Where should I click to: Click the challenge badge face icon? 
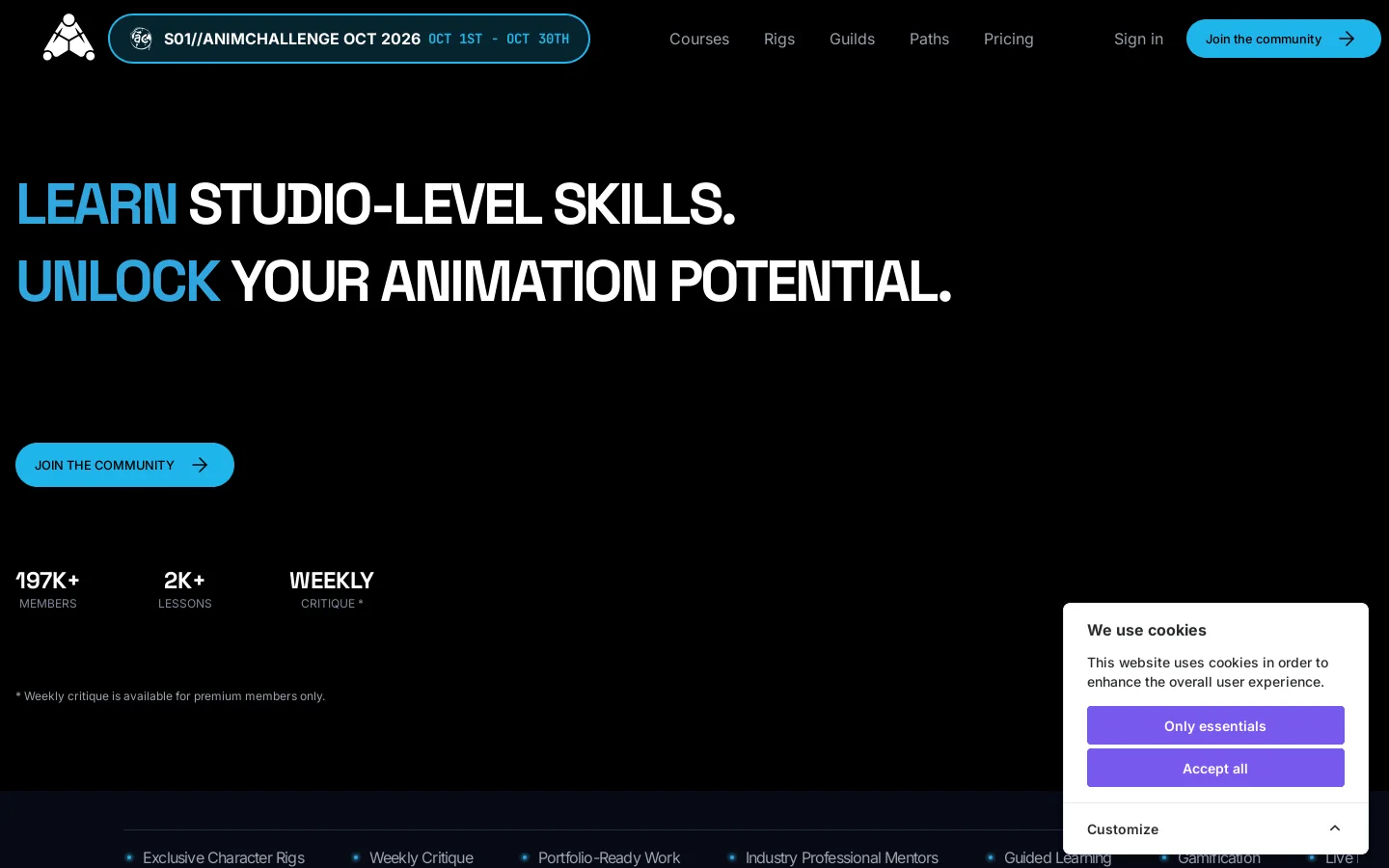142,39
